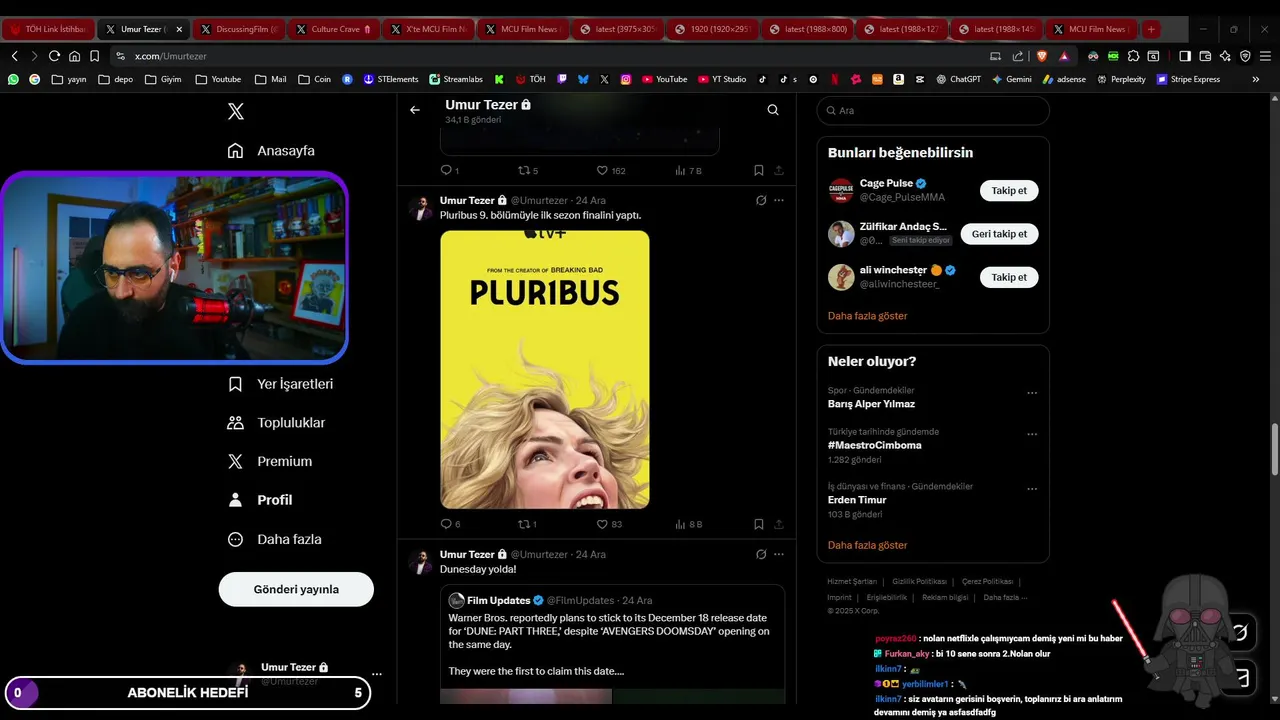Bookmark the Pluribus post
The height and width of the screenshot is (720, 1280).
coord(759,524)
